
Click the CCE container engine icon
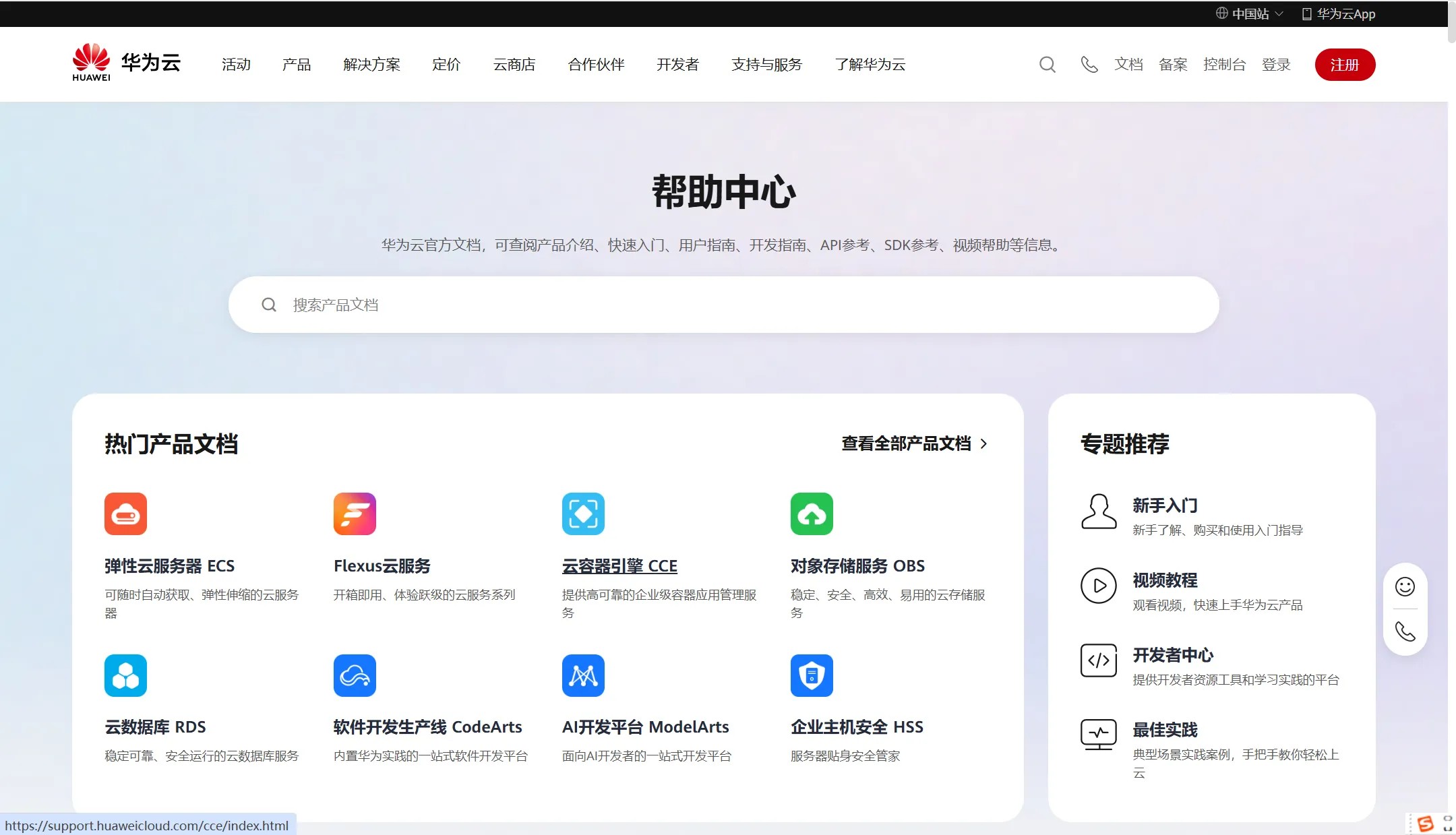point(583,514)
